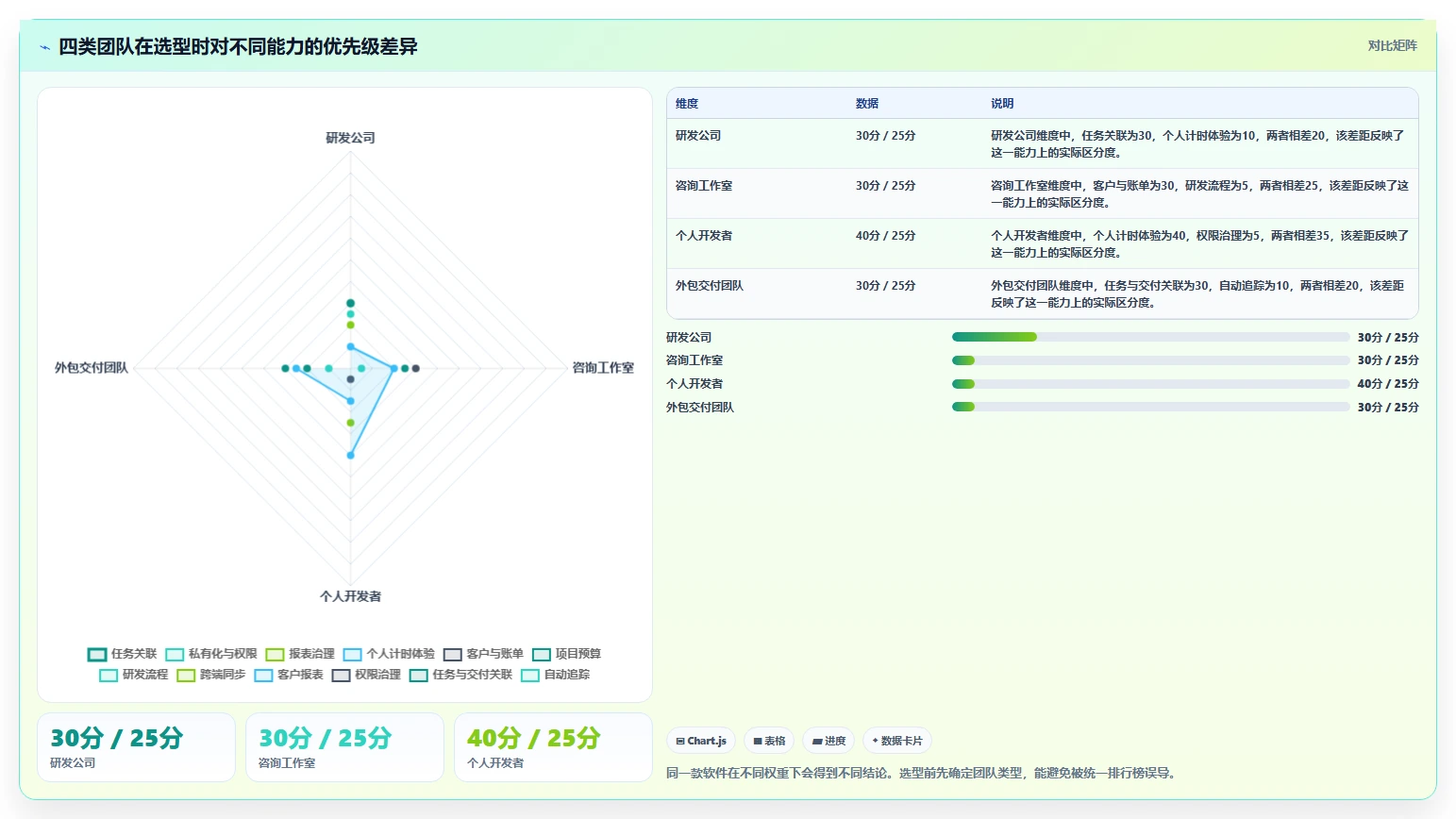Hide the 任务与交付关联 legend series

pos(460,675)
